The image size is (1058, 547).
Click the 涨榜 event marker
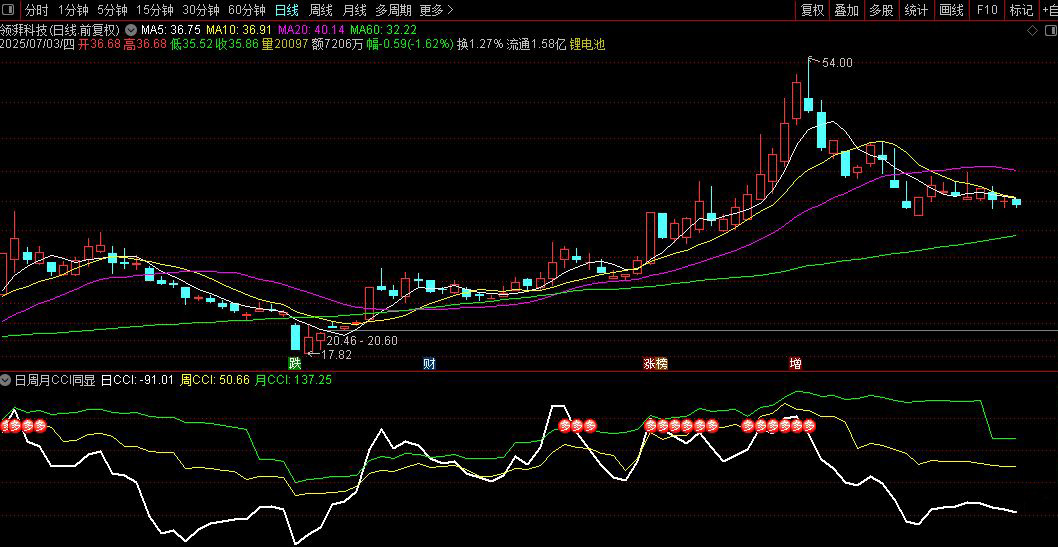click(655, 364)
